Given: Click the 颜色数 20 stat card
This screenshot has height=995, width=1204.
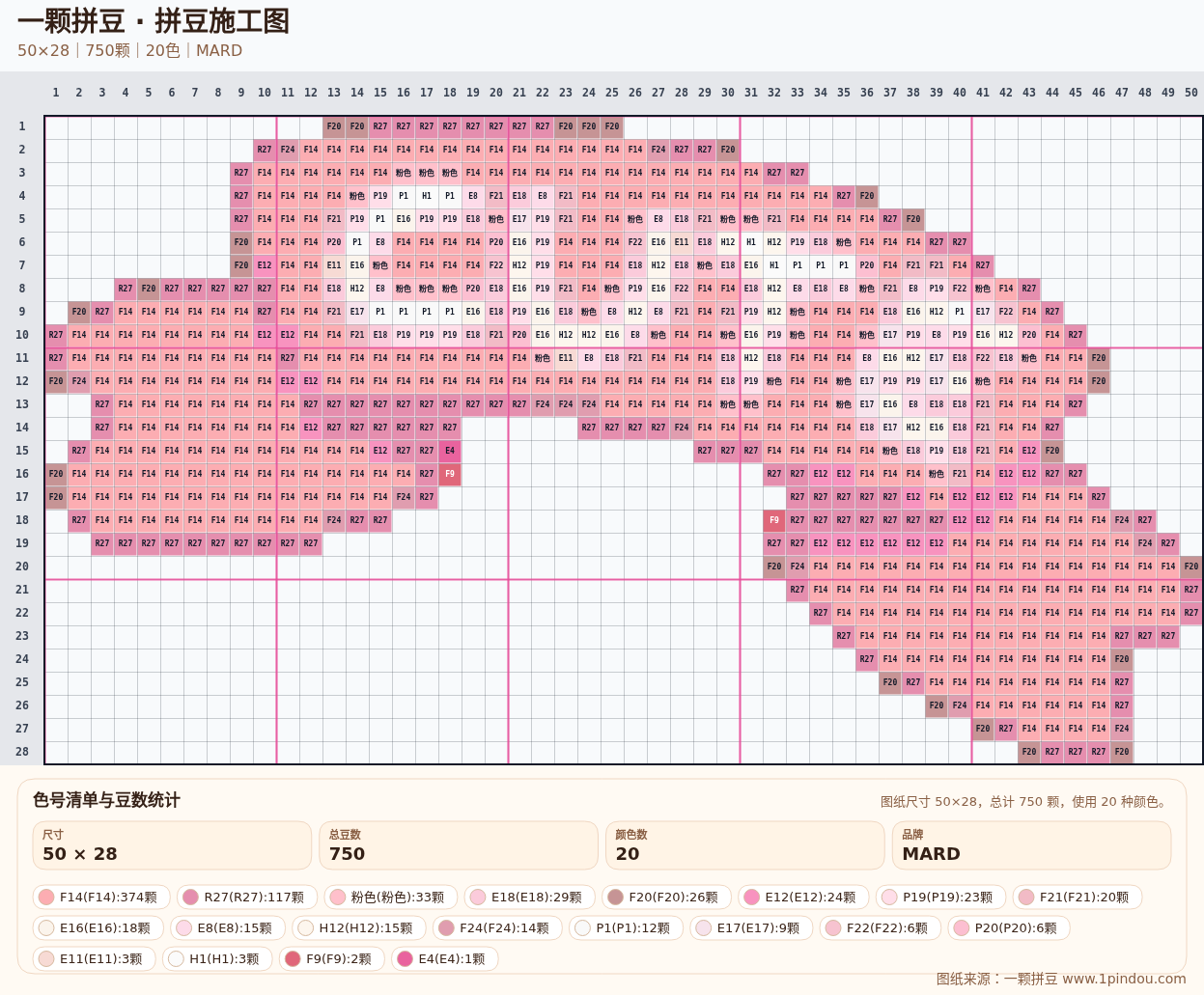Looking at the screenshot, I should click(x=744, y=845).
